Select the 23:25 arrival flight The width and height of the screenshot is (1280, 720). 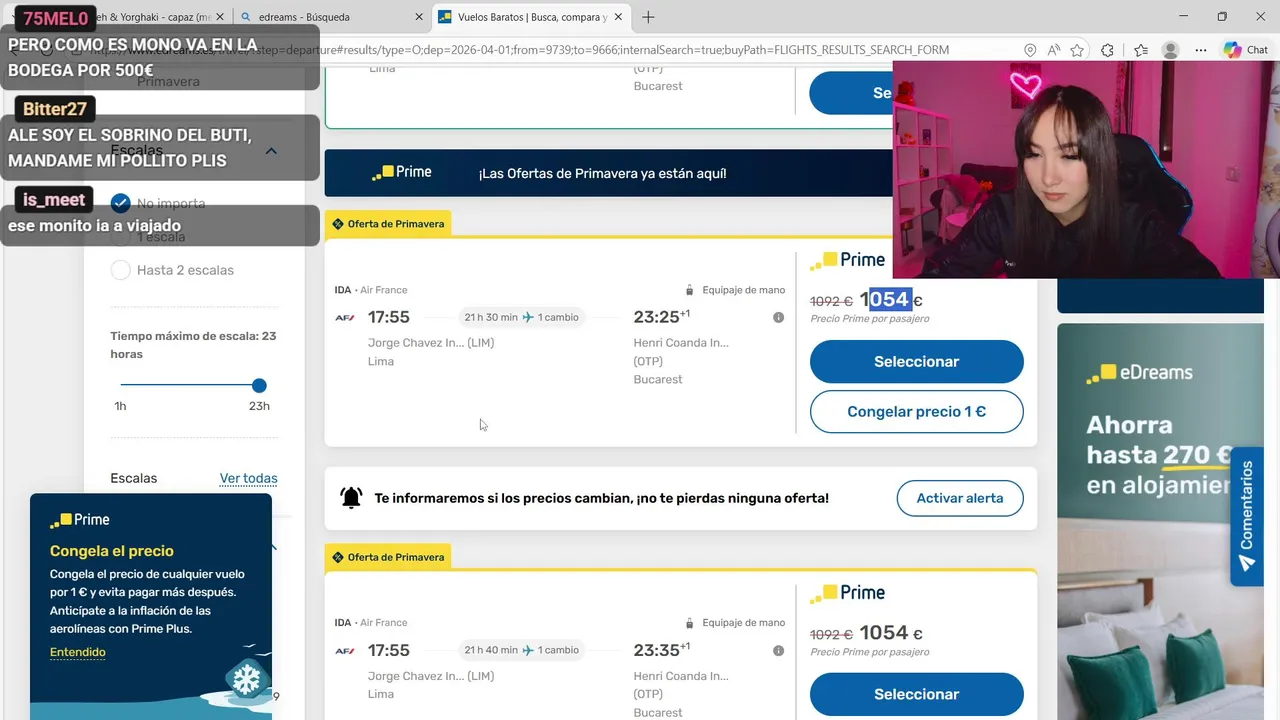(x=916, y=361)
